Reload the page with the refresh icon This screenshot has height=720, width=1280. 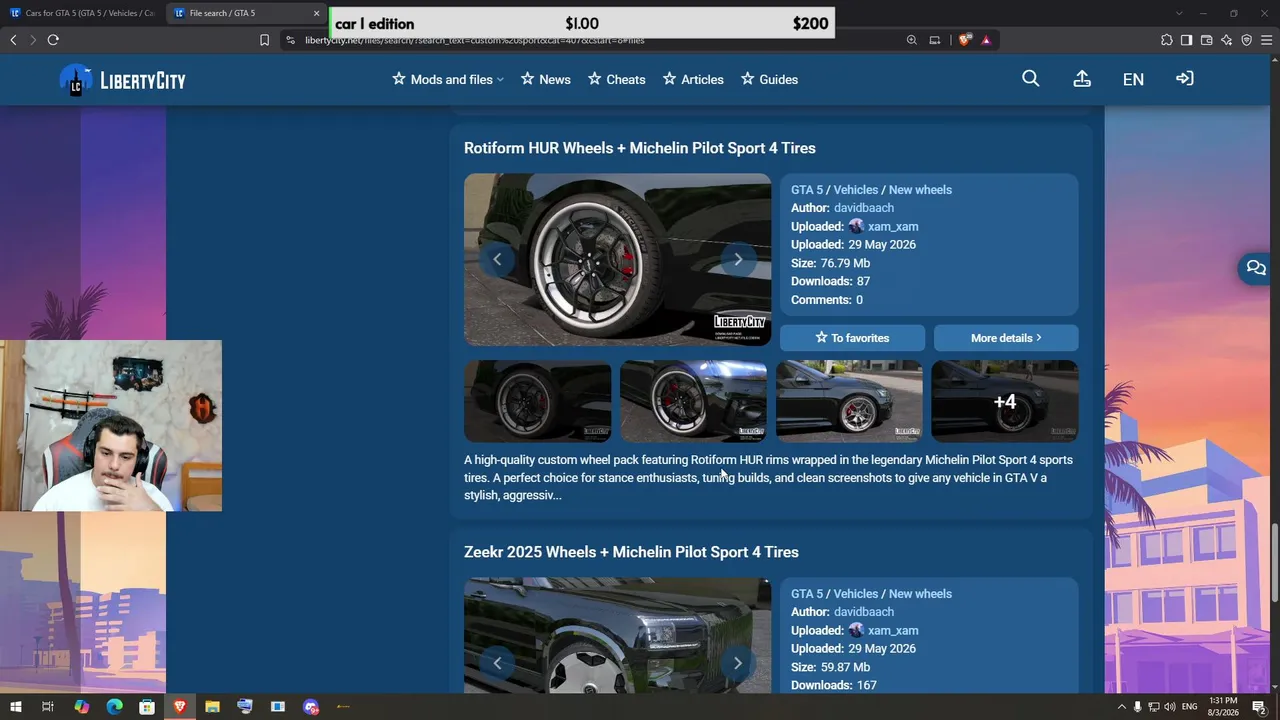[53, 40]
